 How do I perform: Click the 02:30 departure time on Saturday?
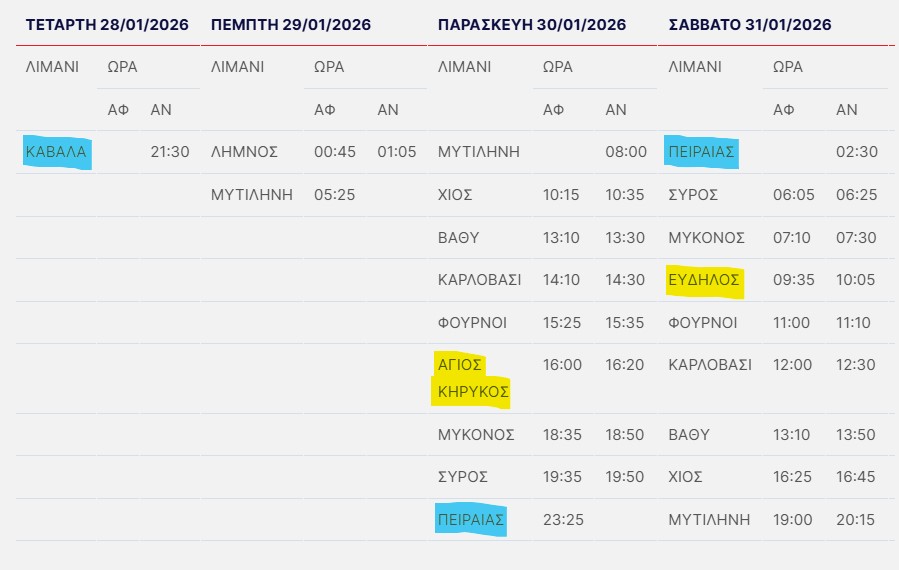[856, 153]
